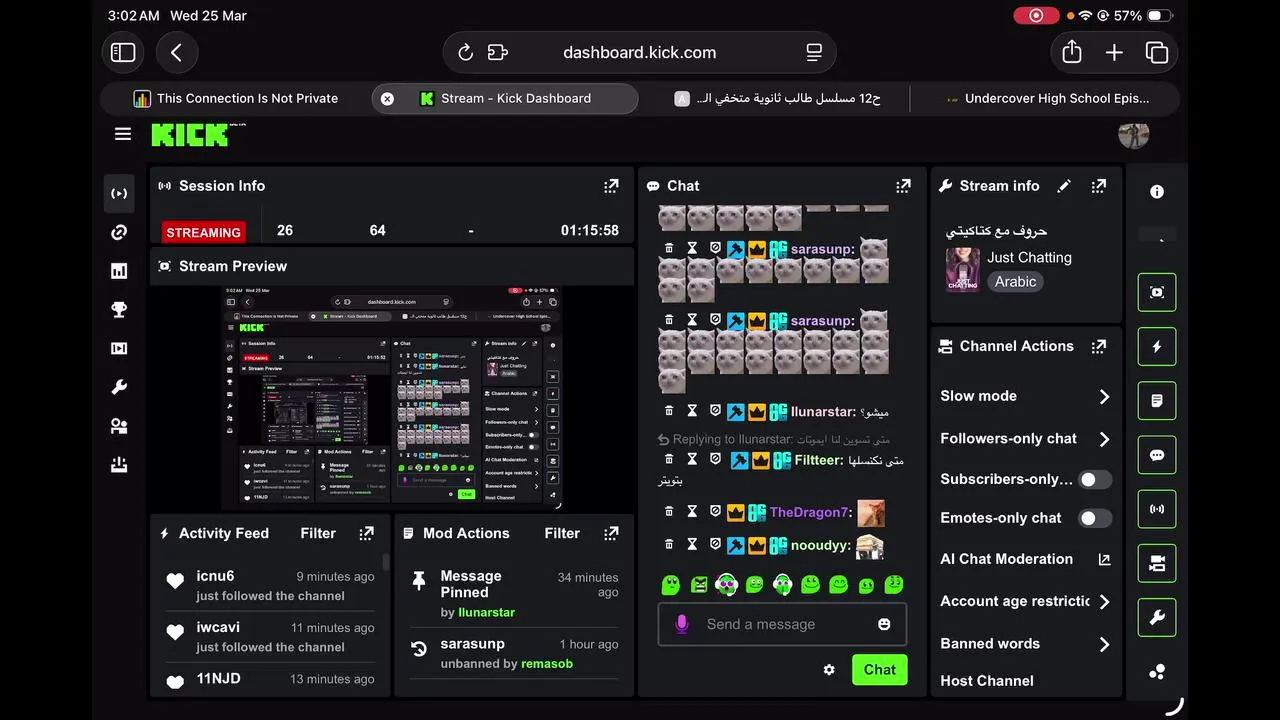
Task: Toggle the chat bubble widget icon in right sidebar
Action: (x=1157, y=455)
